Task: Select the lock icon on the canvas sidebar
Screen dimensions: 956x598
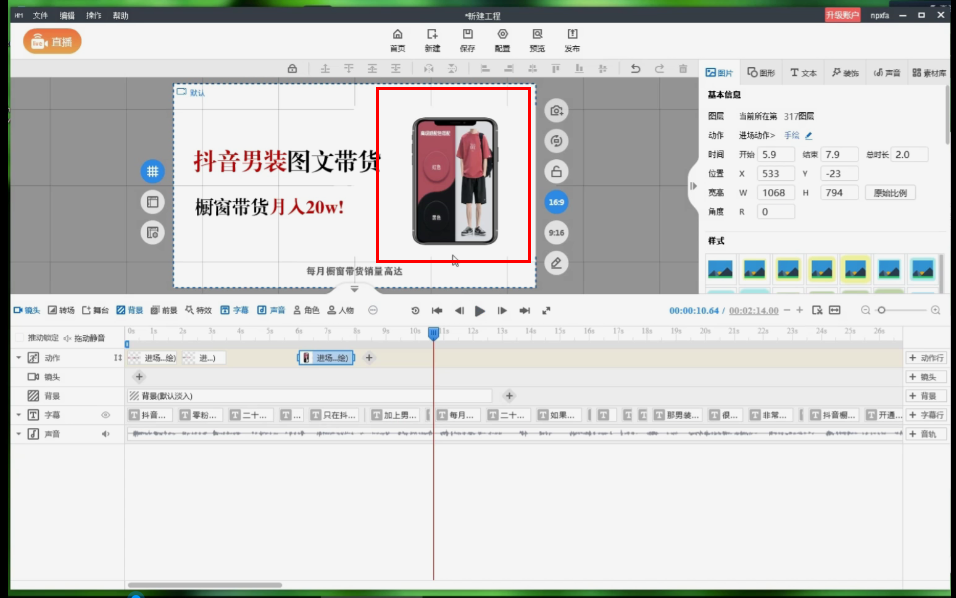Action: click(x=555, y=170)
